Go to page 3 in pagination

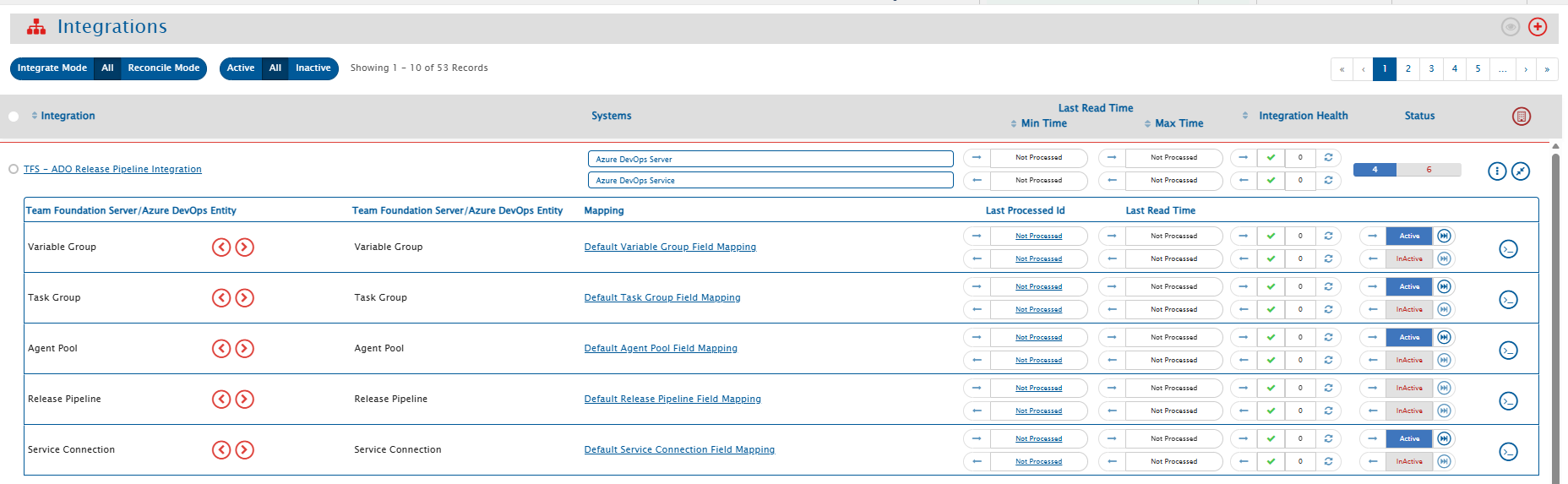[x=1431, y=69]
